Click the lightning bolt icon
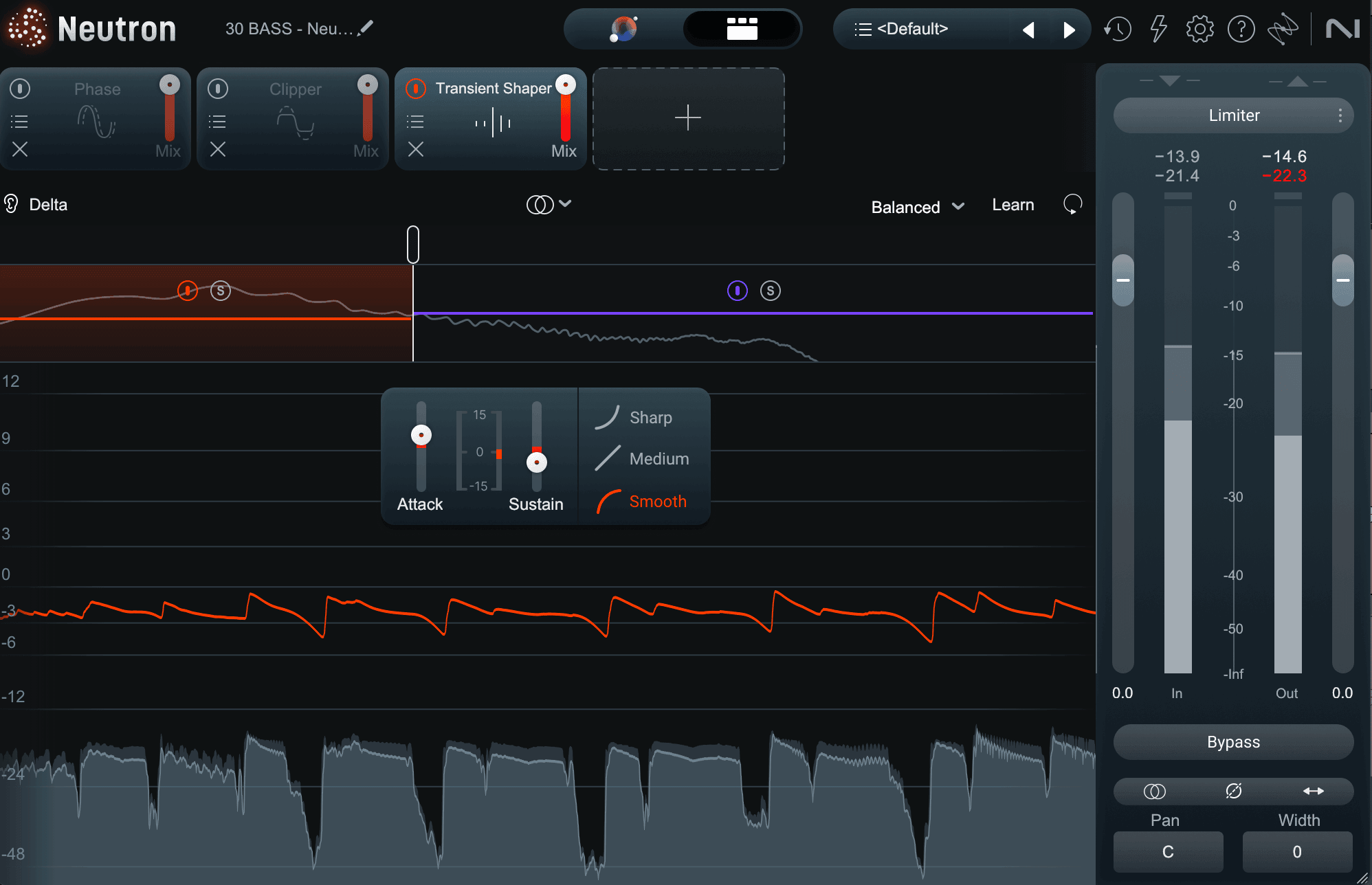The image size is (1372, 885). [1159, 29]
